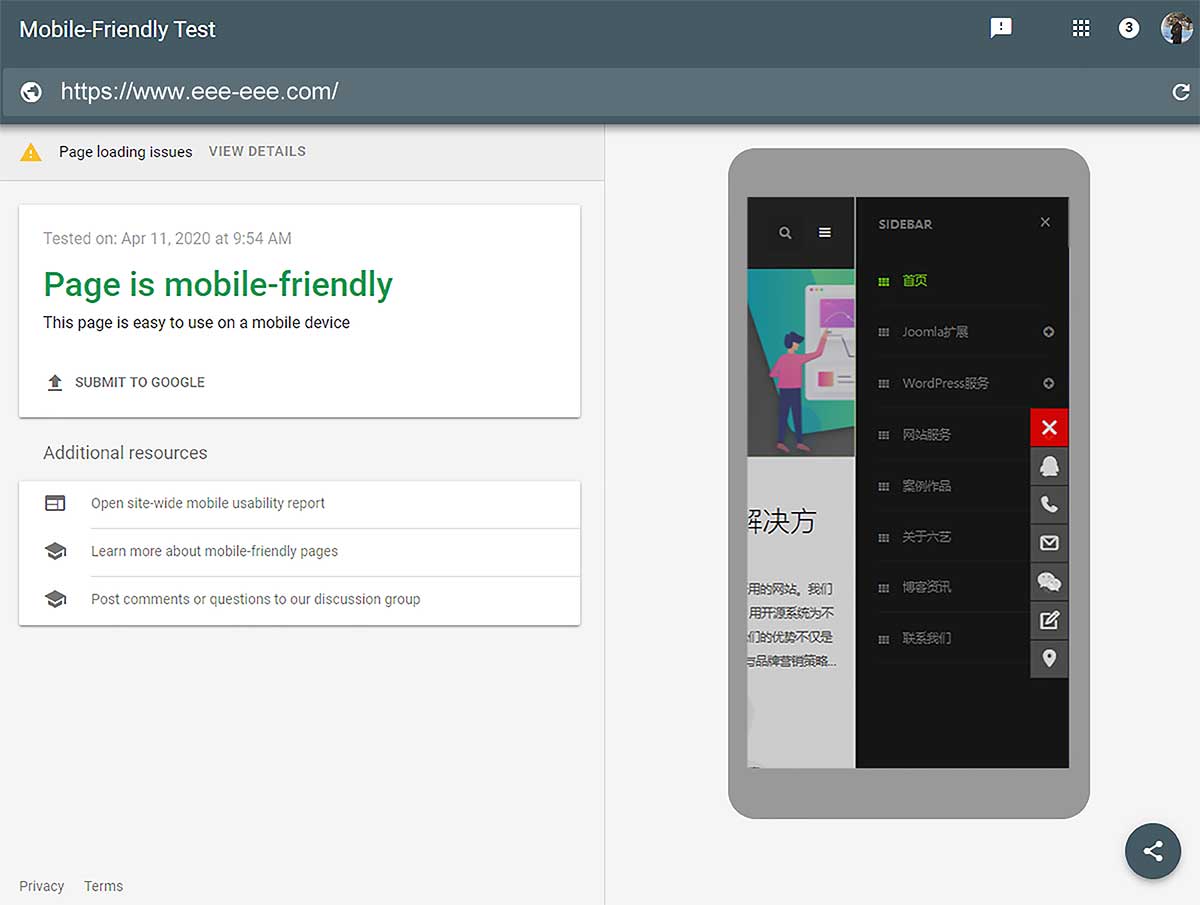Click the location pin icon in widget
Screen dimensions: 1200x905
1049,658
